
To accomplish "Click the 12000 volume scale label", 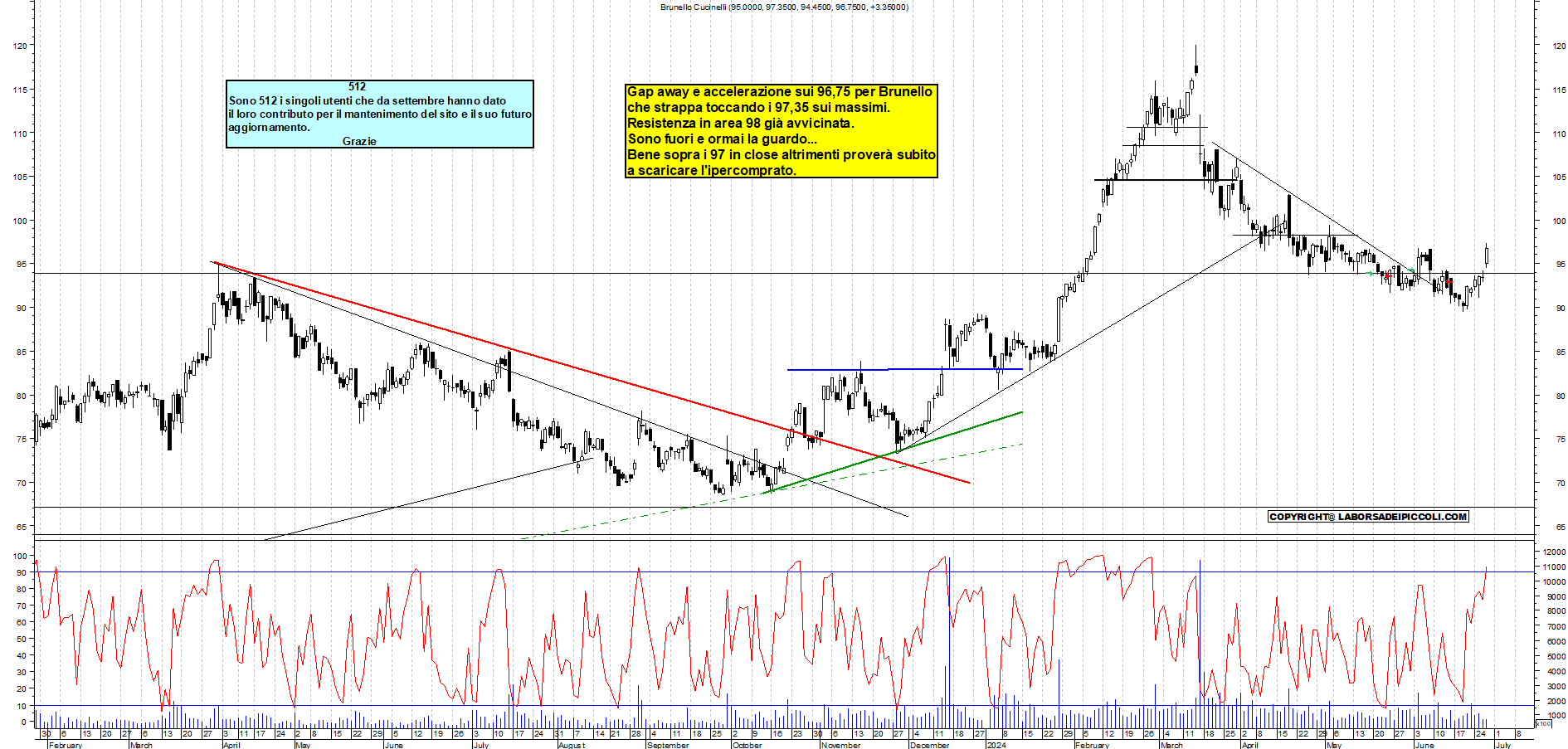I will 1554,552.
